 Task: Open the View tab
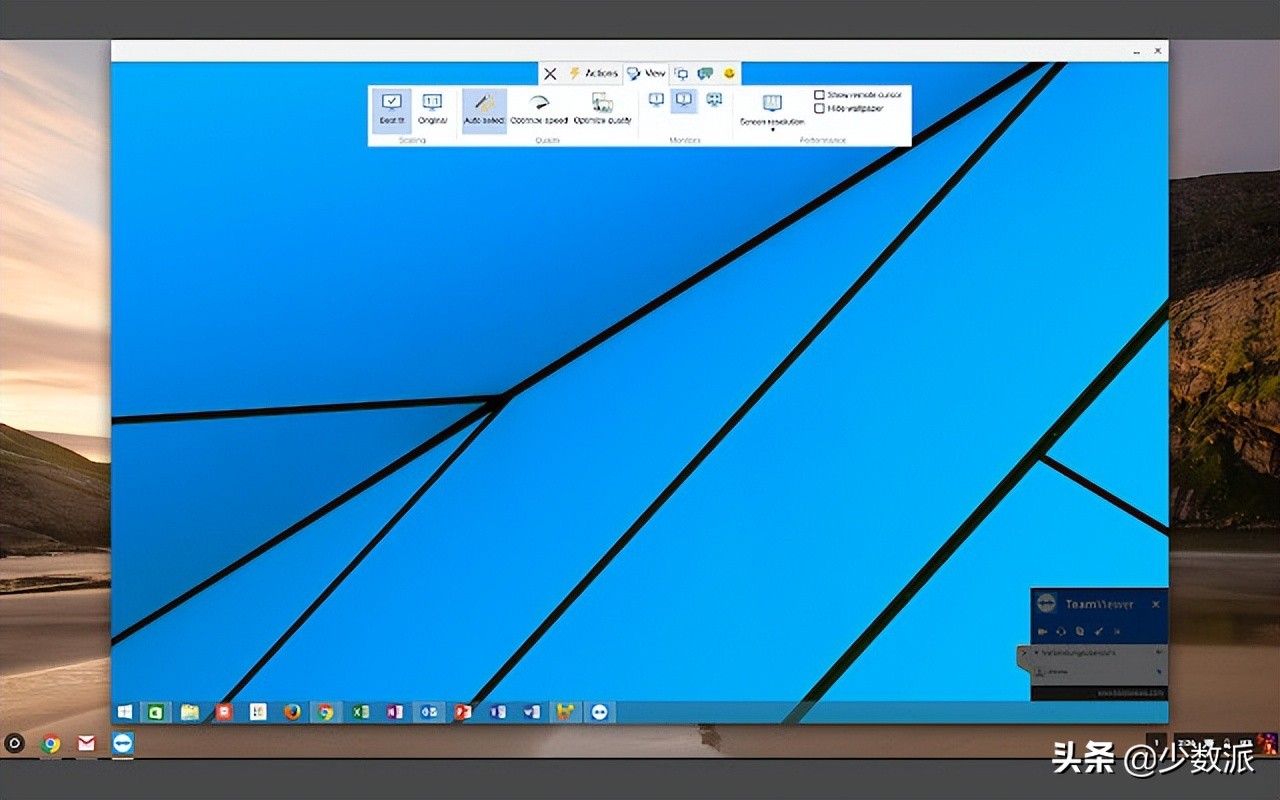click(x=646, y=73)
